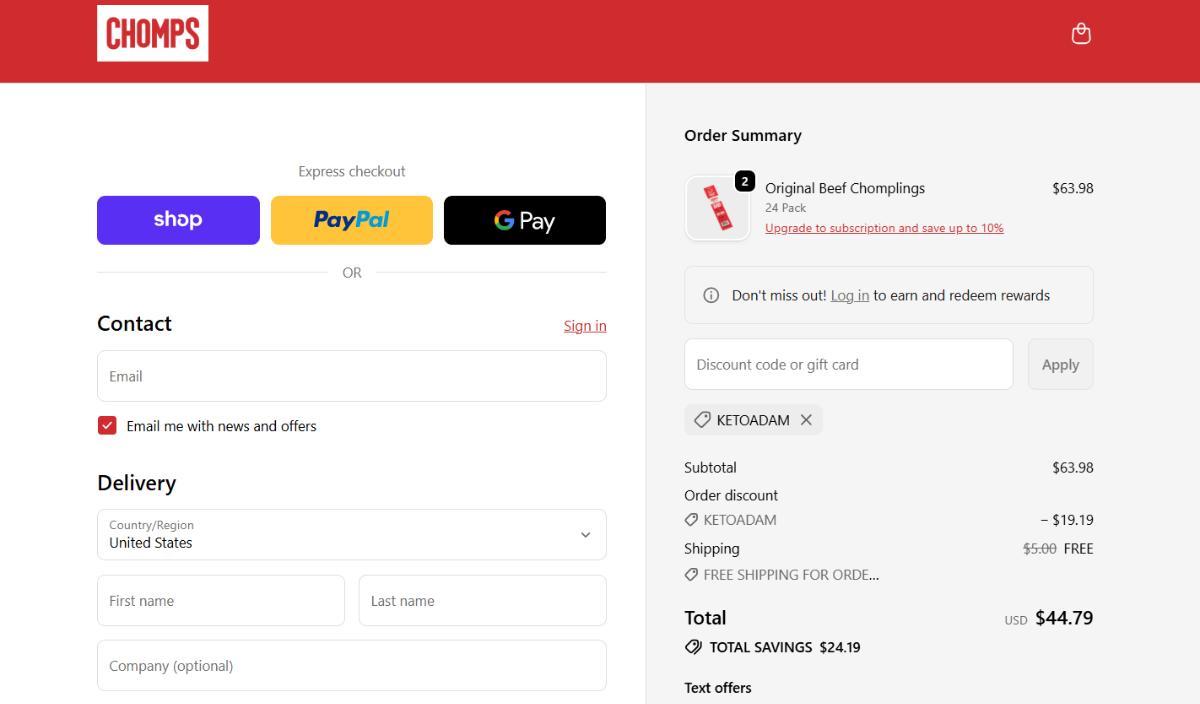This screenshot has height=704, width=1200.
Task: Click the CHOMPS logo
Action: coord(153,33)
